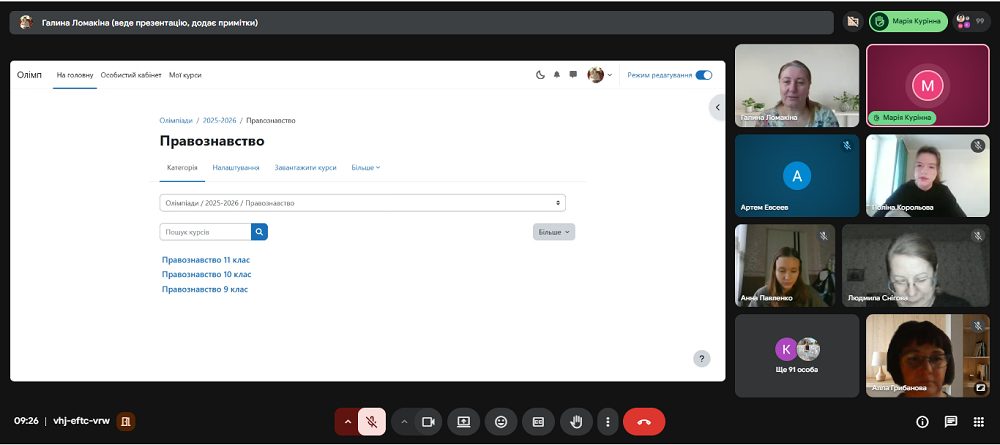Expand video settings arrow beside camera
Screen dimensions: 1000x445
pyautogui.click(x=404, y=421)
